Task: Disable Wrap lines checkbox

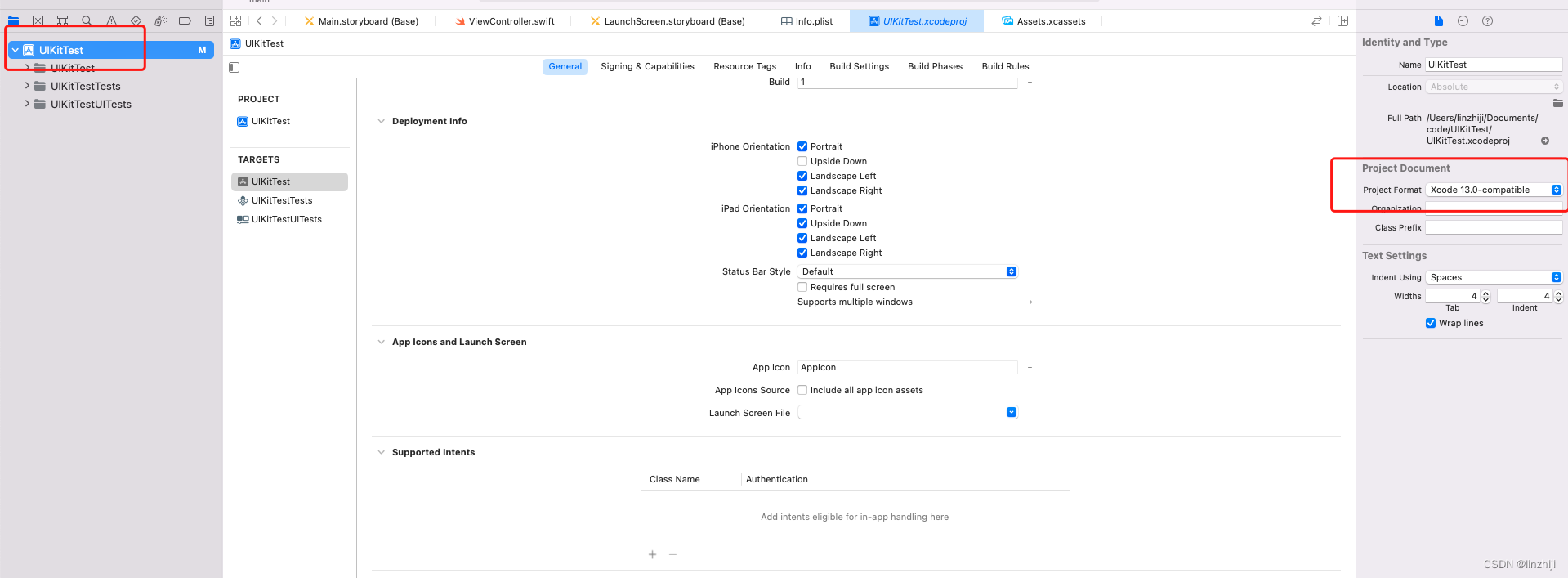Action: [1431, 323]
